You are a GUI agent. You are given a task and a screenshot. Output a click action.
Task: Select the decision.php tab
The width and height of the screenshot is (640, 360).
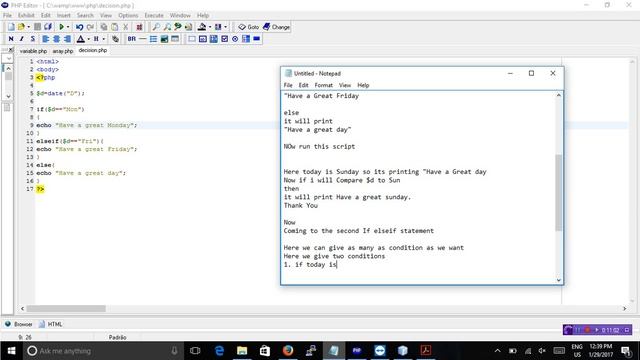point(93,50)
